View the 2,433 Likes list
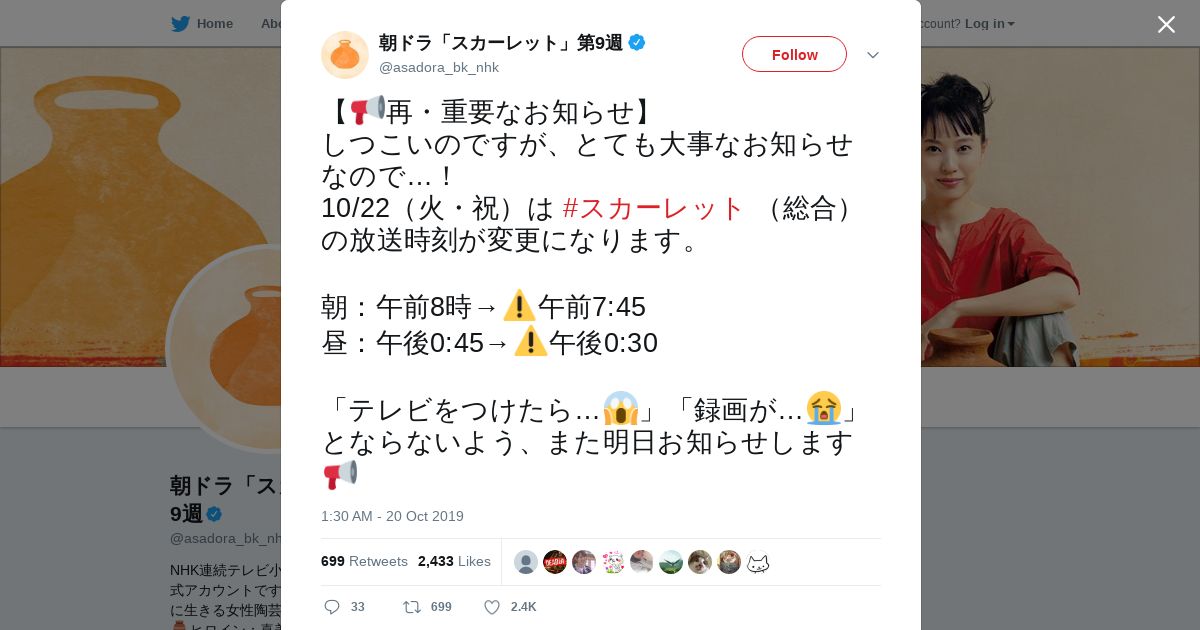The image size is (1200, 630). coord(454,561)
